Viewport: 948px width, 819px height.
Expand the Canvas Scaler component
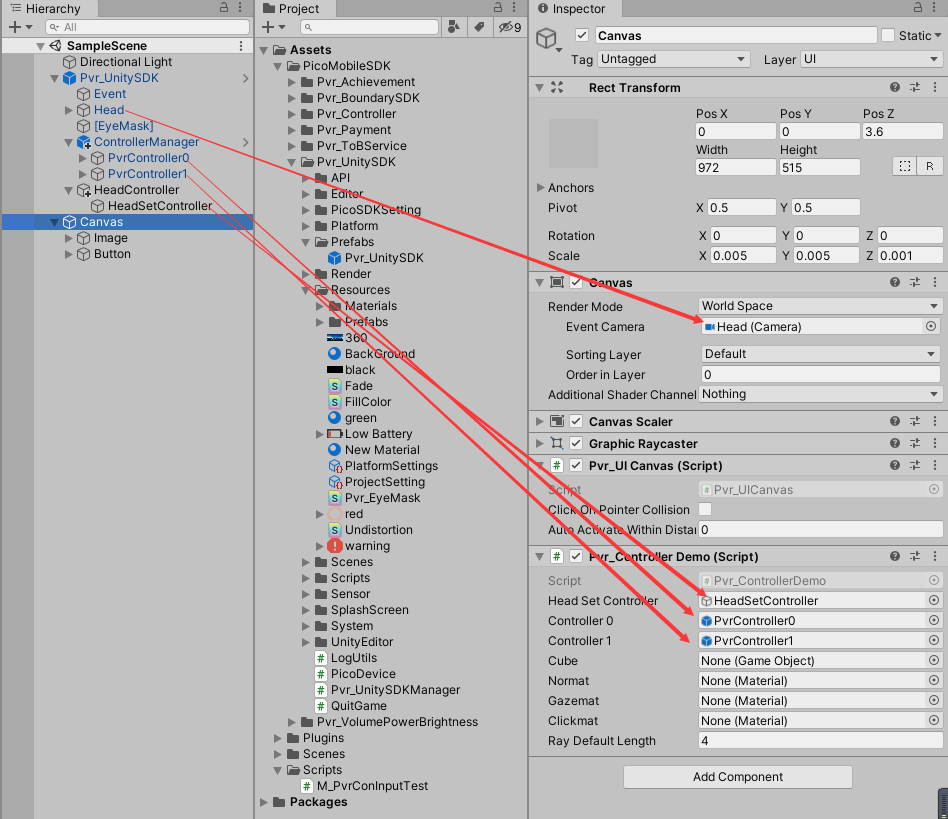point(539,421)
